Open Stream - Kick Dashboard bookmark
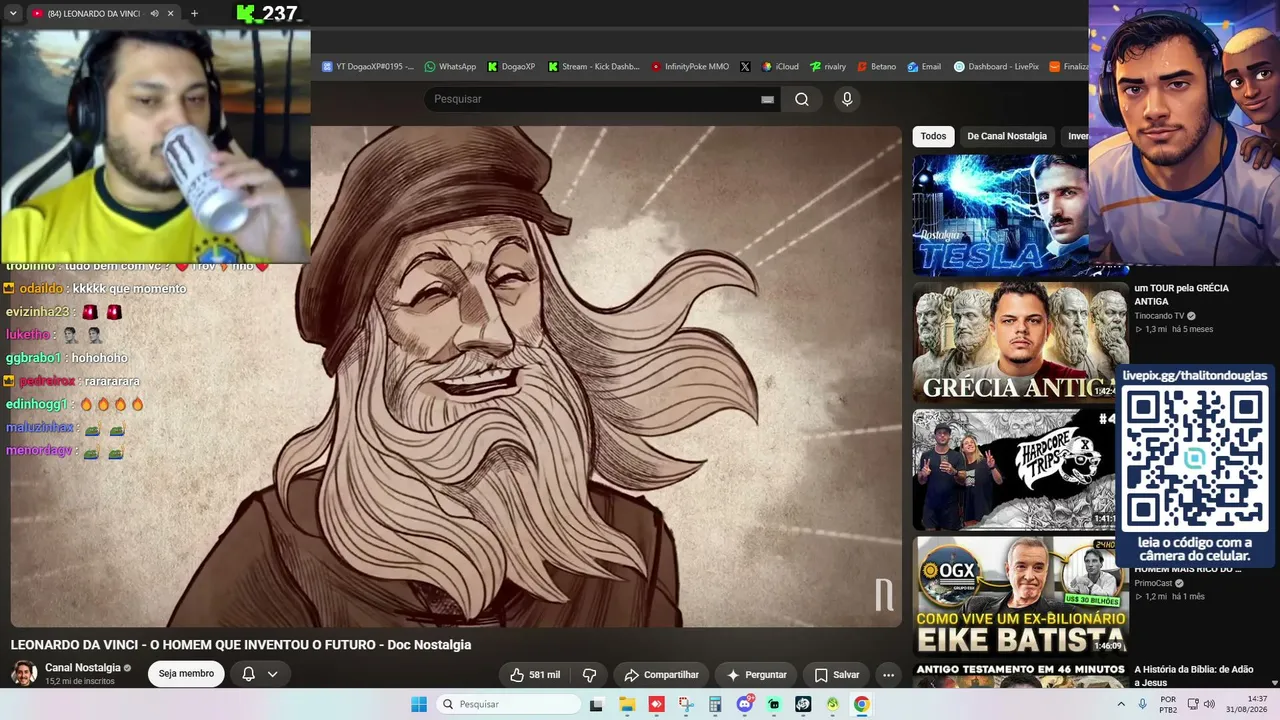Image resolution: width=1280 pixels, height=720 pixels. click(x=593, y=67)
